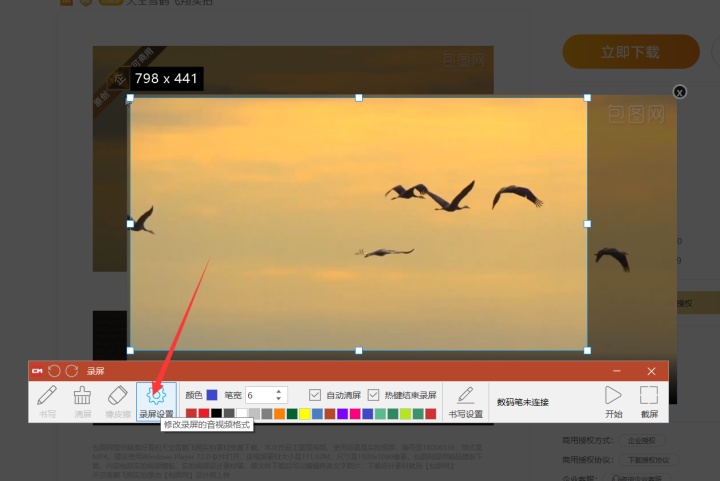Screen dimensions: 720x481
Task: Click the bottom-left handle of the capture region
Action: pos(130,351)
